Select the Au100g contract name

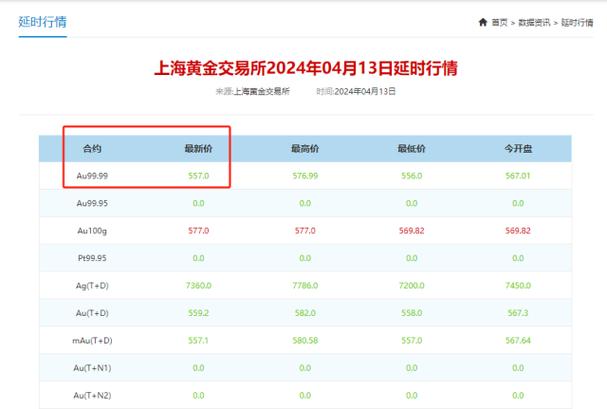click(x=92, y=231)
